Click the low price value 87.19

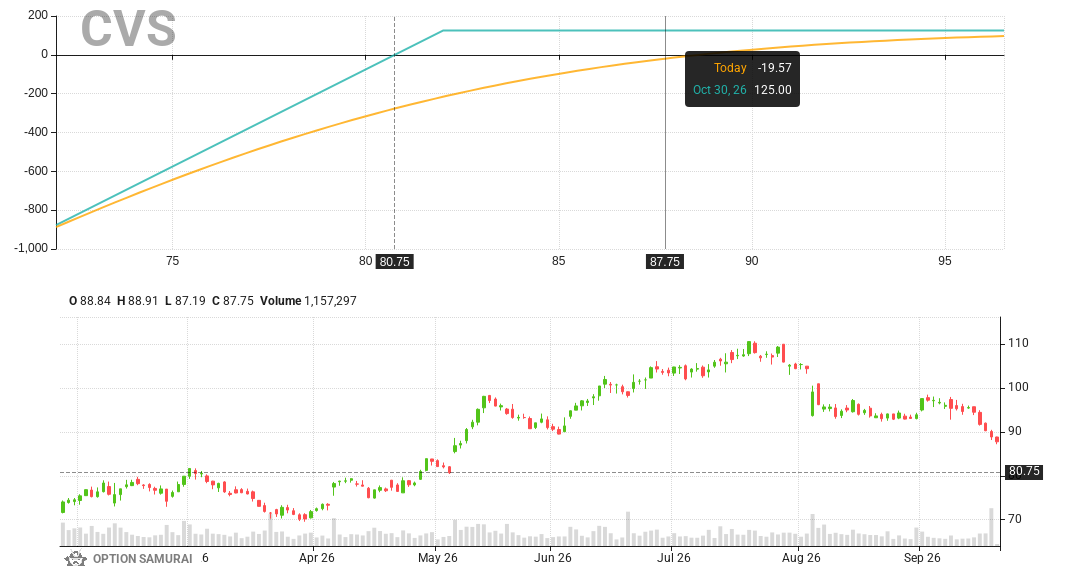pos(190,301)
